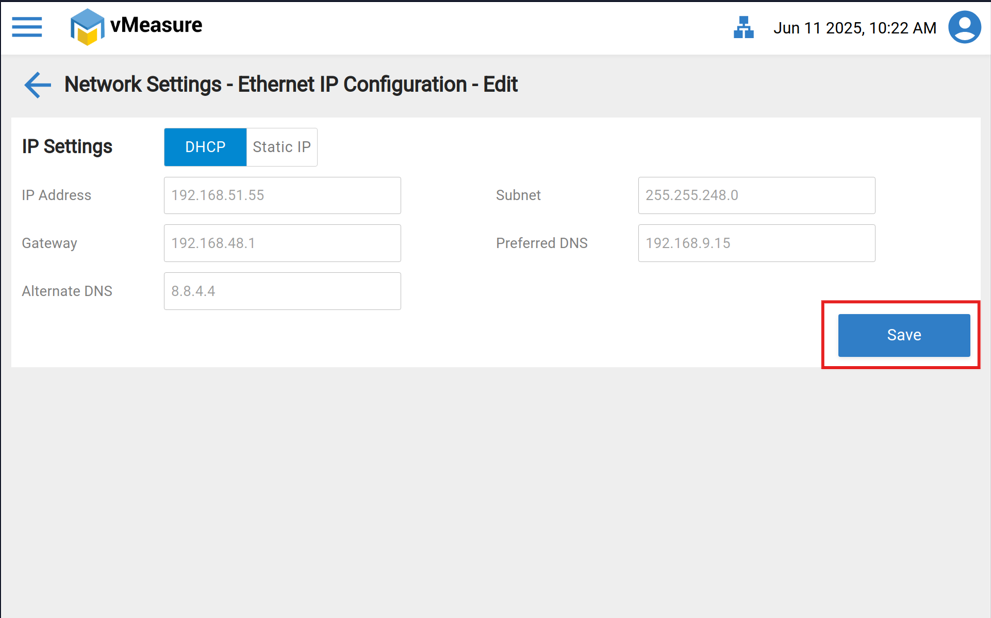Open the hamburger navigation menu

pos(27,27)
